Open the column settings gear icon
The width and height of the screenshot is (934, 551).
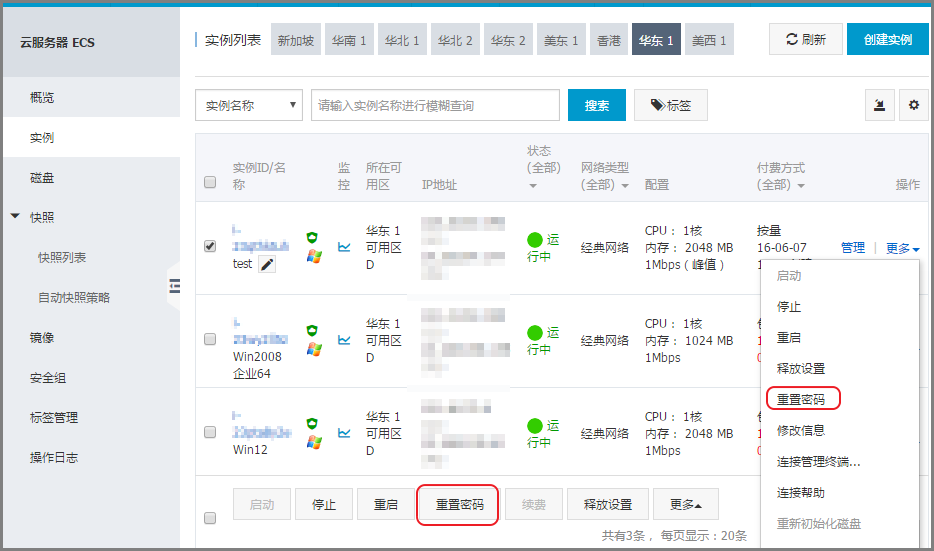pos(914,105)
